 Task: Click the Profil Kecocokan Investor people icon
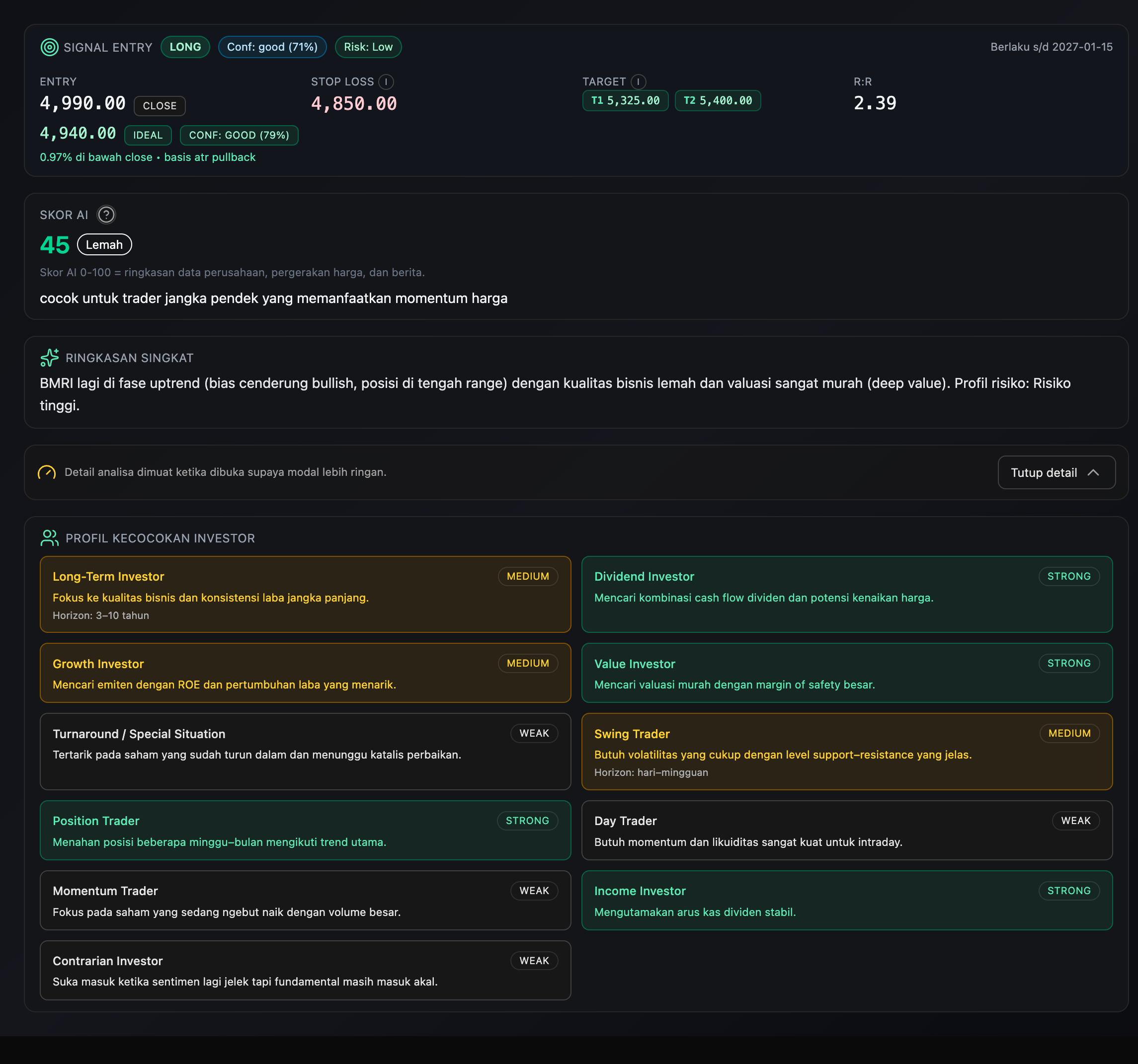[49, 538]
